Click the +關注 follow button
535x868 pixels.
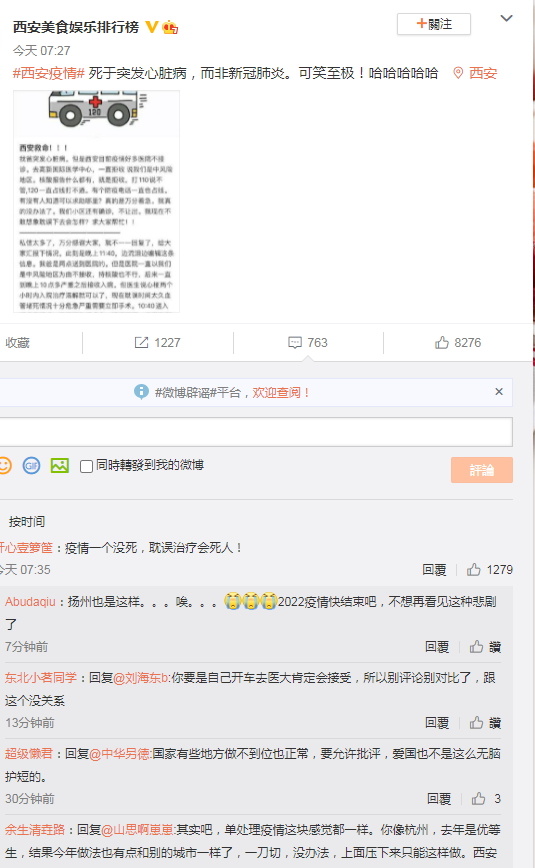(x=434, y=24)
